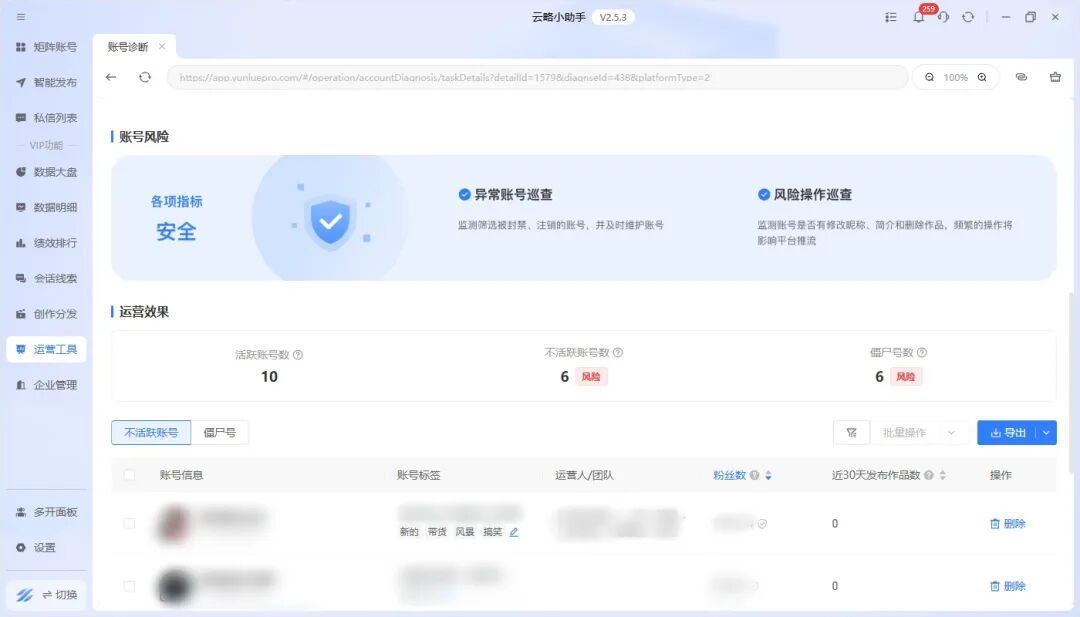Switch to the 僵尸号 tab
Image resolution: width=1080 pixels, height=617 pixels.
click(x=220, y=433)
